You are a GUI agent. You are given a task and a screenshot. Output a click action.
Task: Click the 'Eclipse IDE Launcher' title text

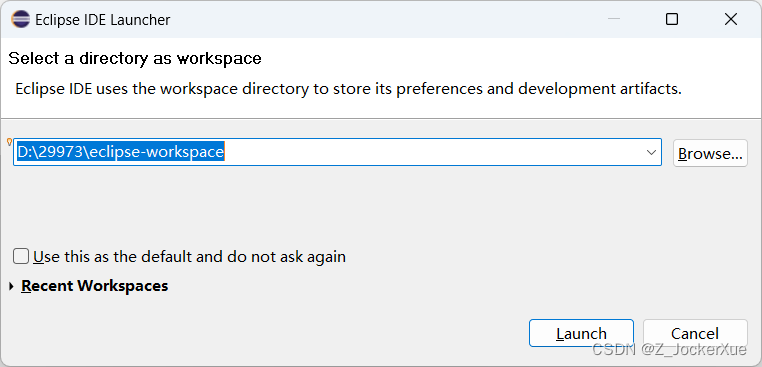pyautogui.click(x=103, y=20)
